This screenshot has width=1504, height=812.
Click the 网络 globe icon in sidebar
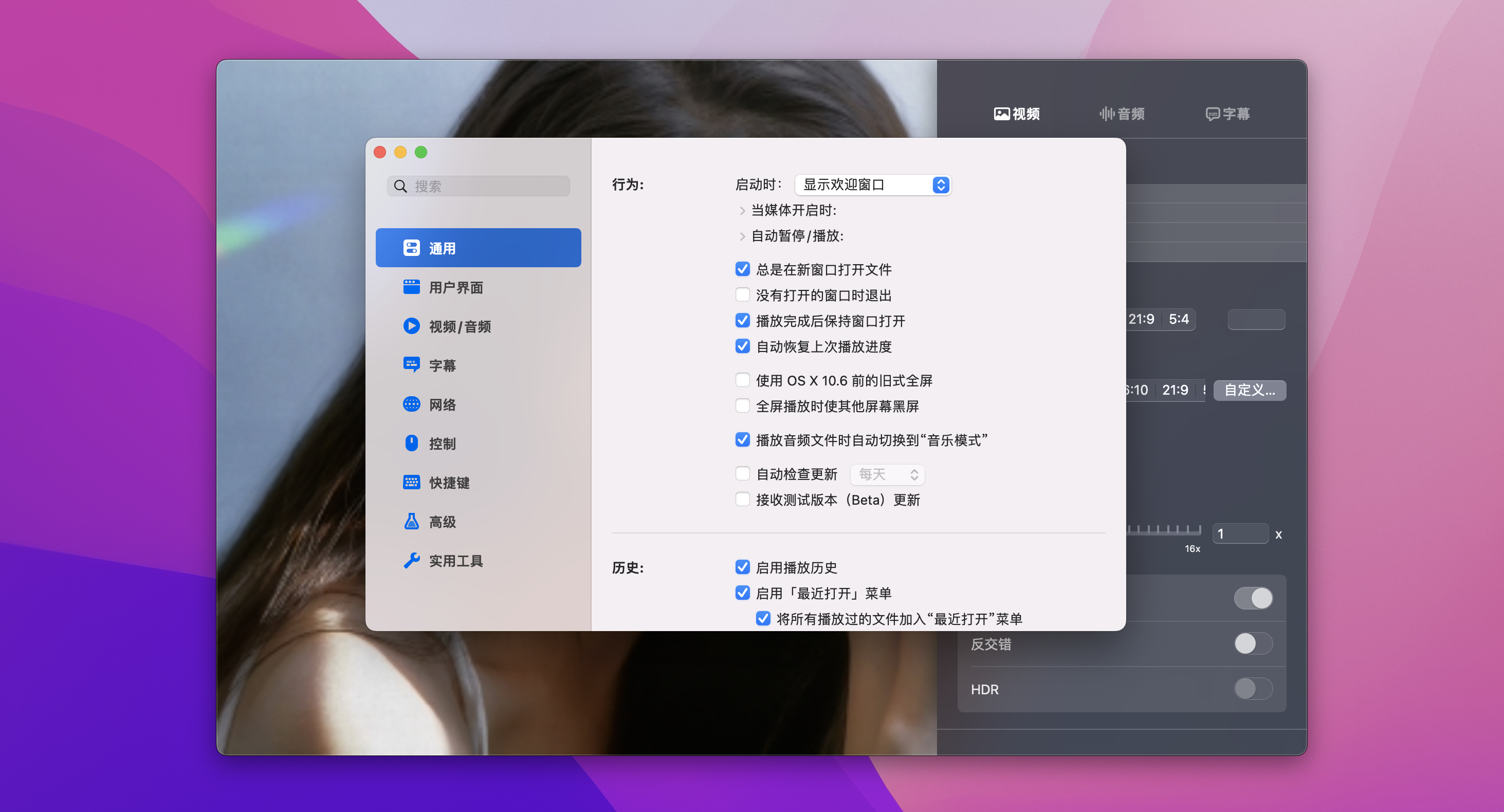pyautogui.click(x=412, y=404)
